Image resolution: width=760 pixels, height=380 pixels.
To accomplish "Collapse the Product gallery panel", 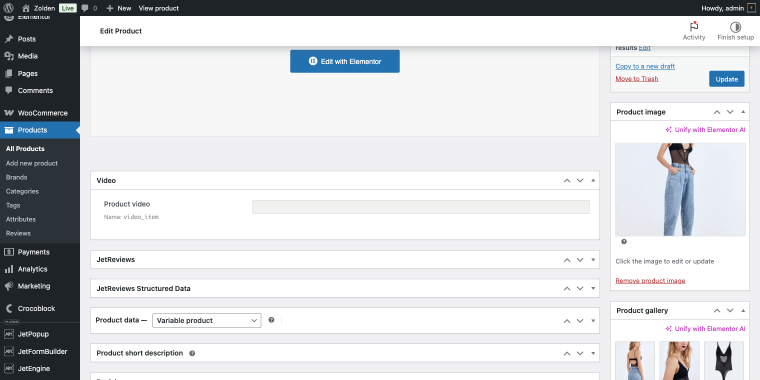I will [x=743, y=311].
